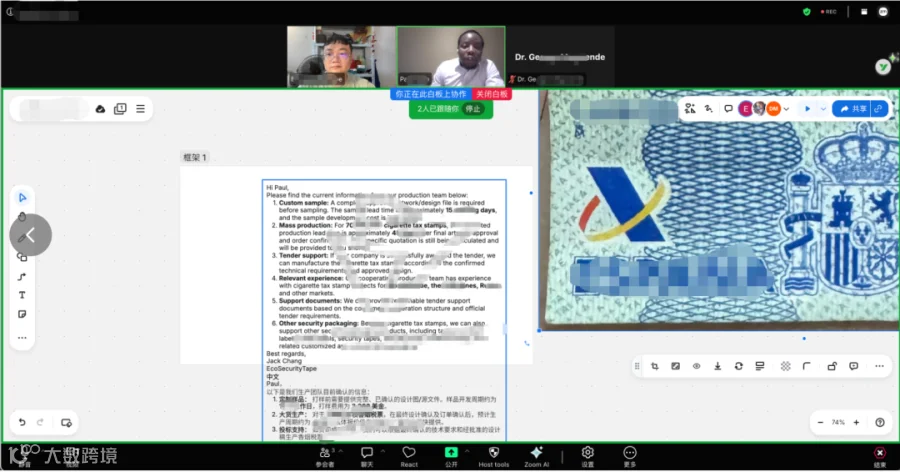This screenshot has width=900, height=472.
Task: Select the Hi Paul text box
Action: [384, 310]
